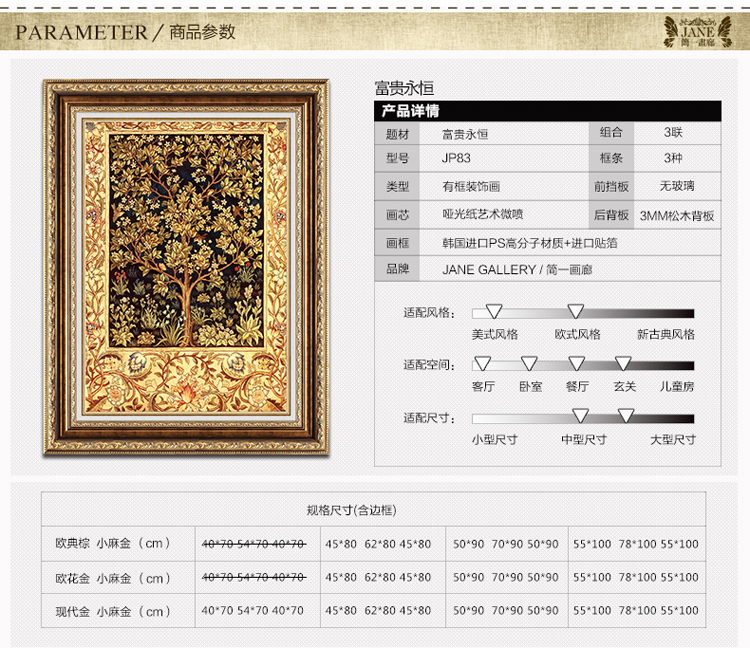Click the 组合 label cell
750x648 pixels.
click(611, 132)
